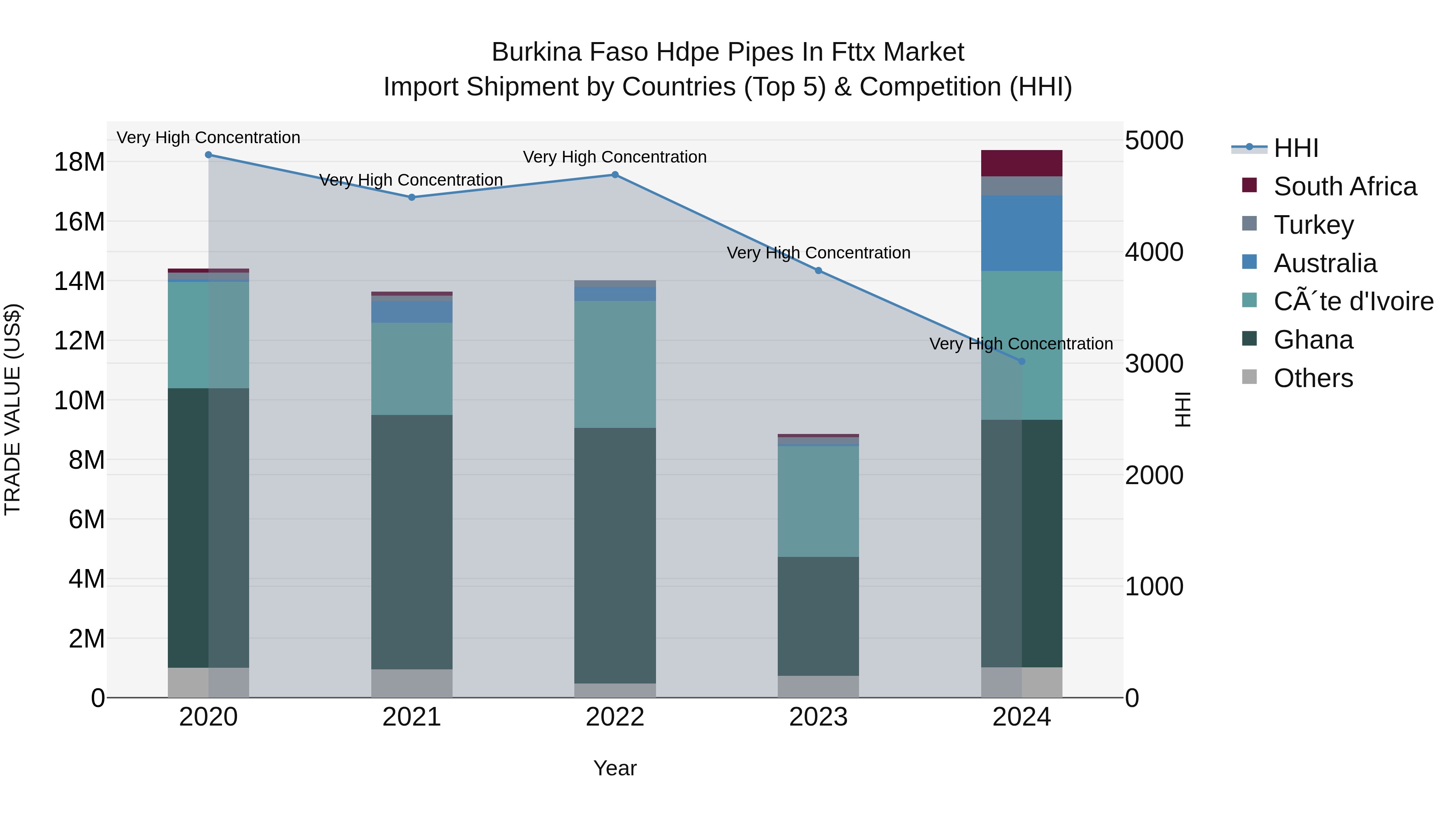Click the South Africa maroon legend swatch

[1249, 185]
